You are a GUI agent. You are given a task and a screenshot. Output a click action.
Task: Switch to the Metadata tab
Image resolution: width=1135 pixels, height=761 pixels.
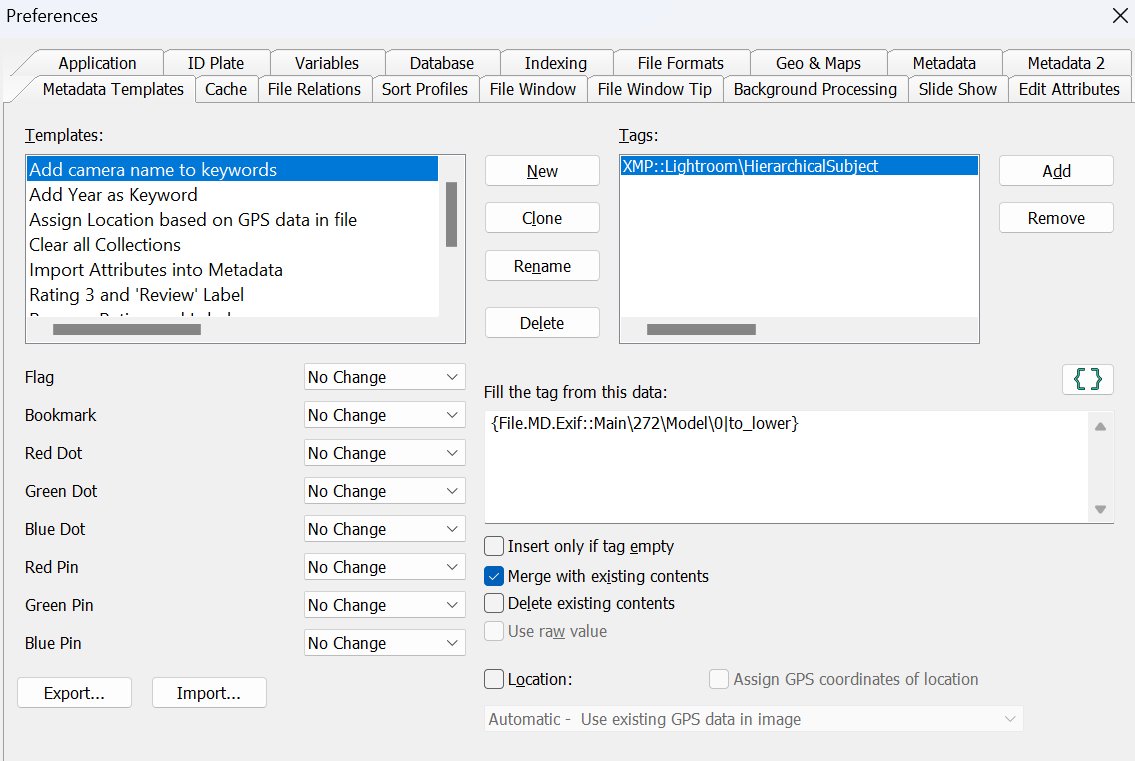[944, 63]
